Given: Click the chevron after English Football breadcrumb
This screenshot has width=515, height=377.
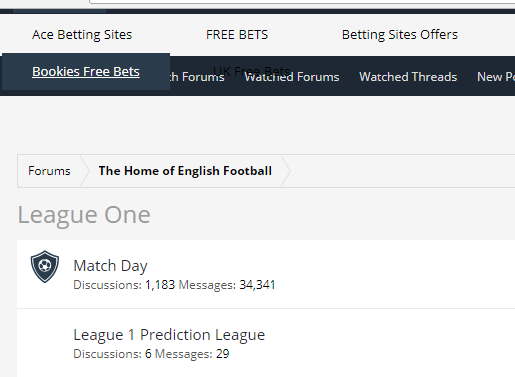Looking at the screenshot, I should pos(286,171).
